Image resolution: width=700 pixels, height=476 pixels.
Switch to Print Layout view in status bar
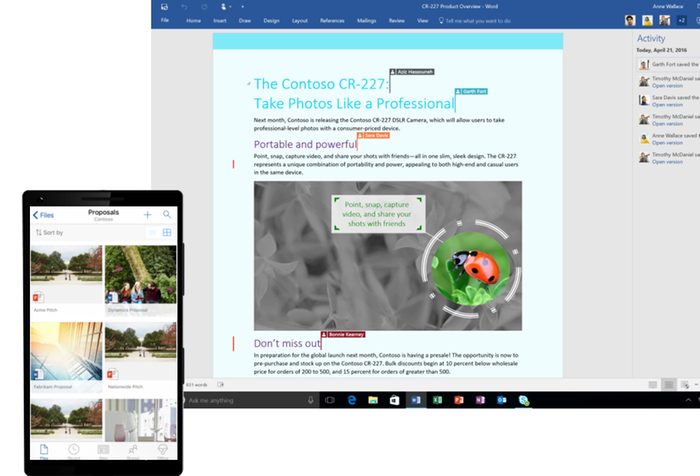click(669, 384)
